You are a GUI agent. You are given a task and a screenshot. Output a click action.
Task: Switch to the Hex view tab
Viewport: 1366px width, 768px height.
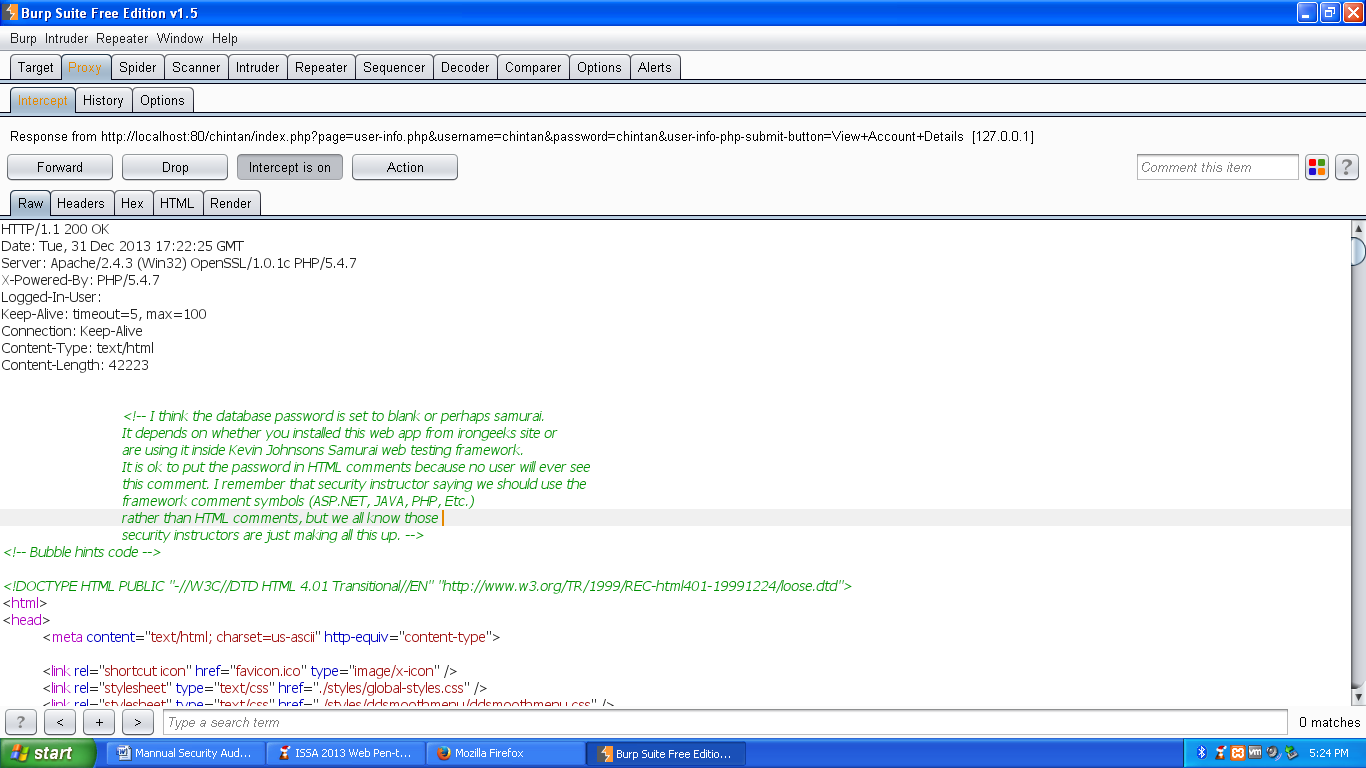tap(132, 203)
